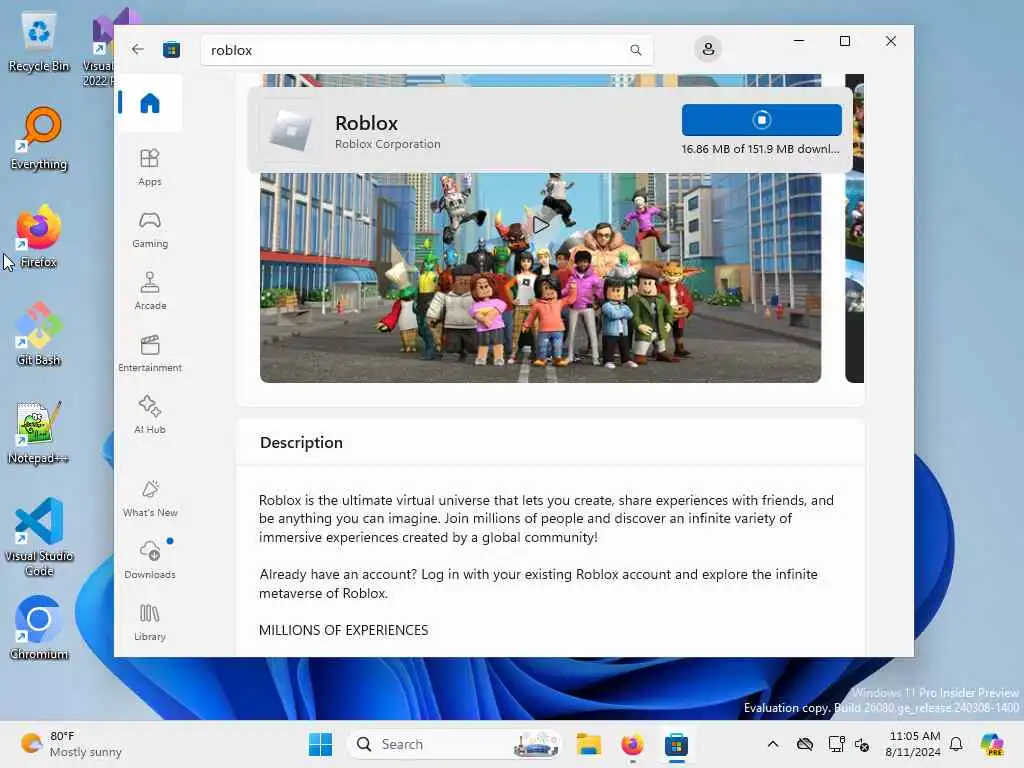Open AI Hub in sidebar
1024x768 pixels.
(150, 415)
